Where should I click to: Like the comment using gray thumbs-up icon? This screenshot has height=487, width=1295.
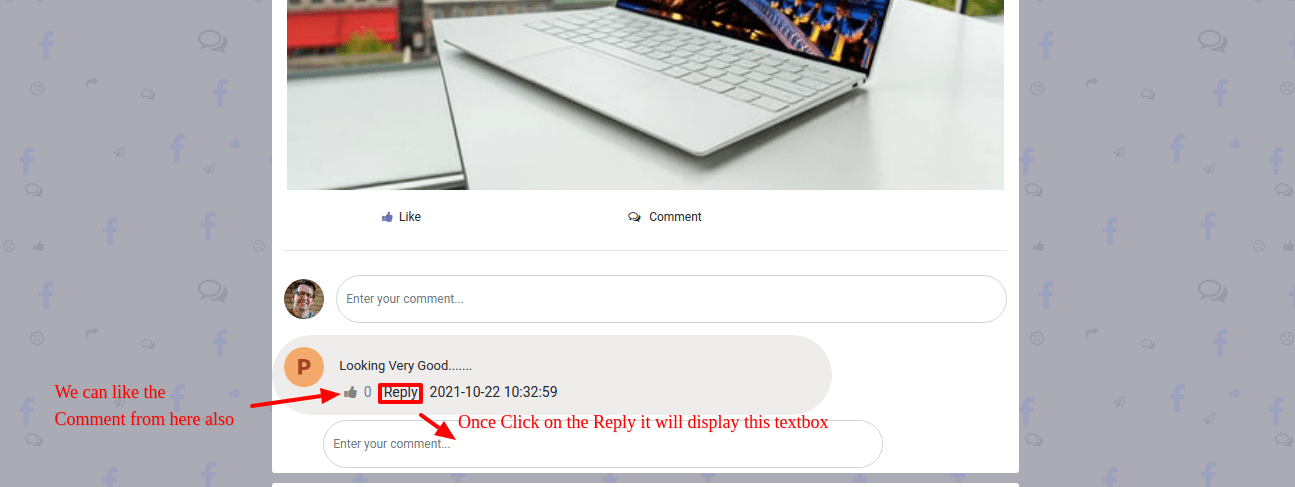tap(350, 392)
